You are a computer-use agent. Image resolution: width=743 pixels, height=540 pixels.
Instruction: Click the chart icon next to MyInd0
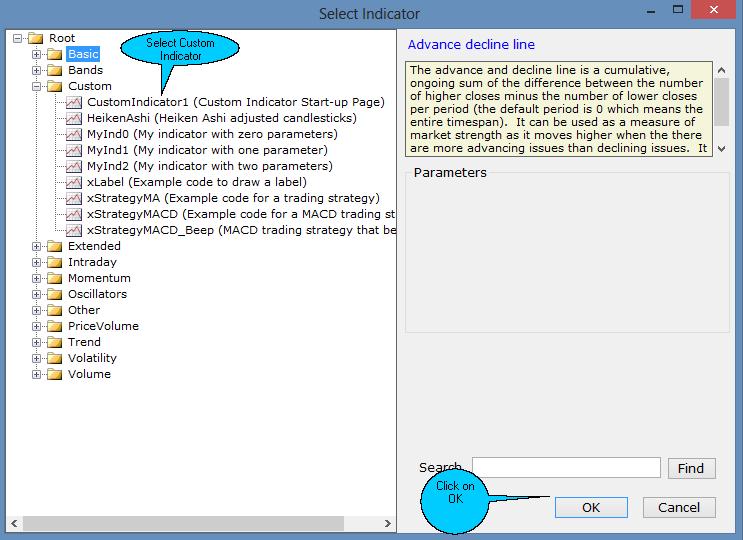coord(74,134)
